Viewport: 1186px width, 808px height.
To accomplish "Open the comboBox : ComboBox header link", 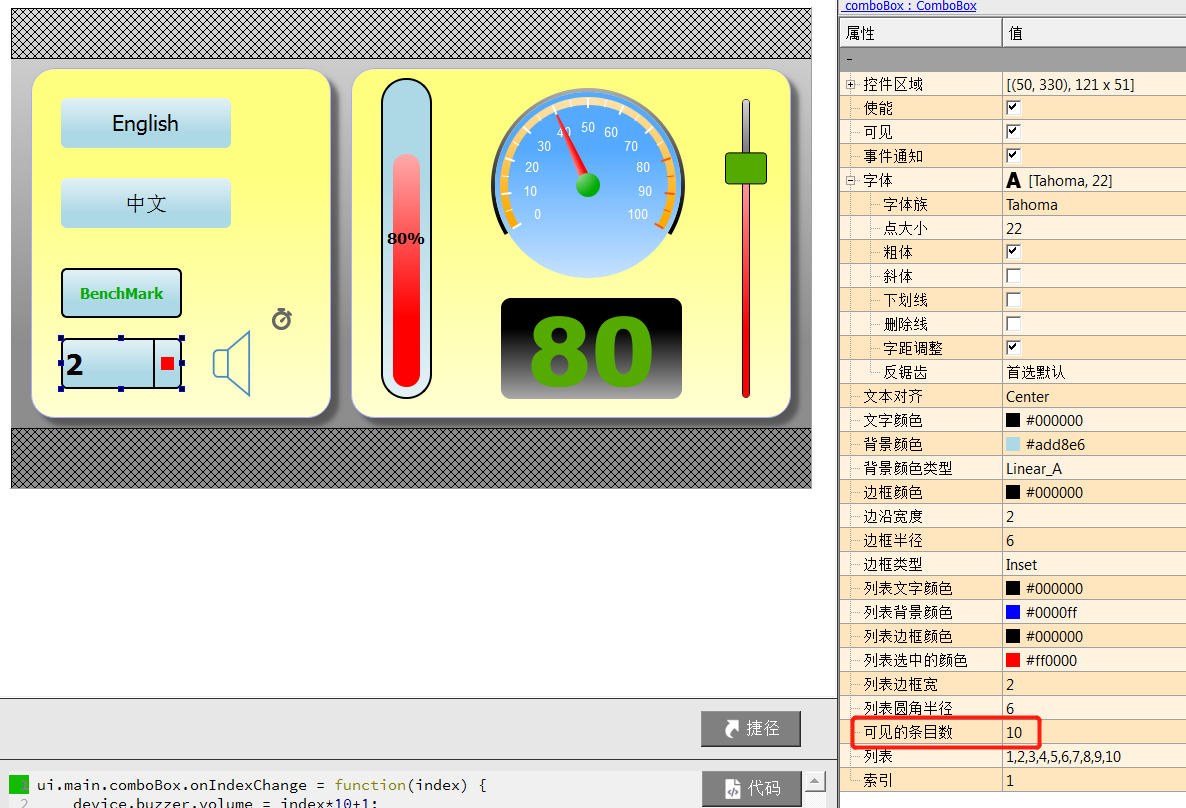I will coord(909,6).
